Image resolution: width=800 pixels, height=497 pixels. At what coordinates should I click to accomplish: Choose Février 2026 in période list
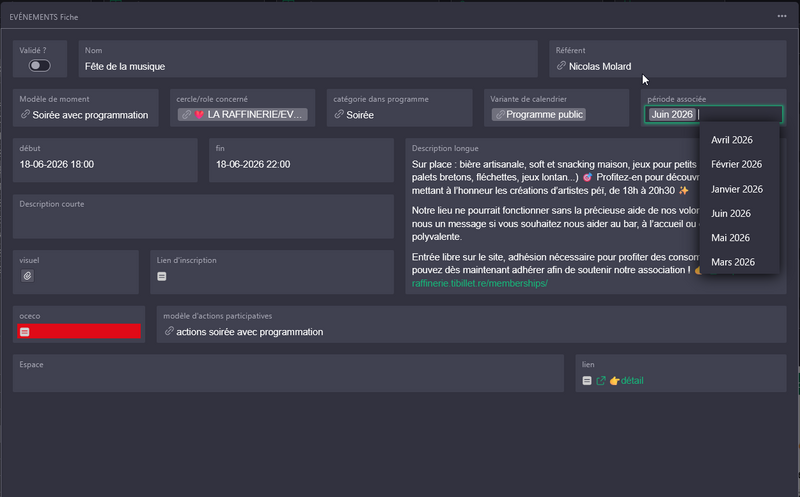(x=736, y=164)
